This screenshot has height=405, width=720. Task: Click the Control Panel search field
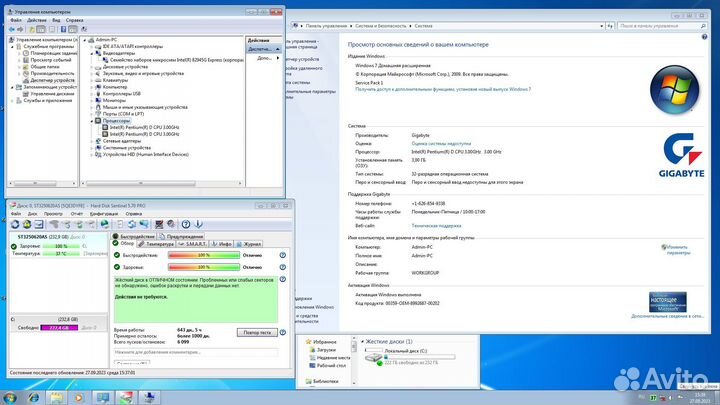662,26
